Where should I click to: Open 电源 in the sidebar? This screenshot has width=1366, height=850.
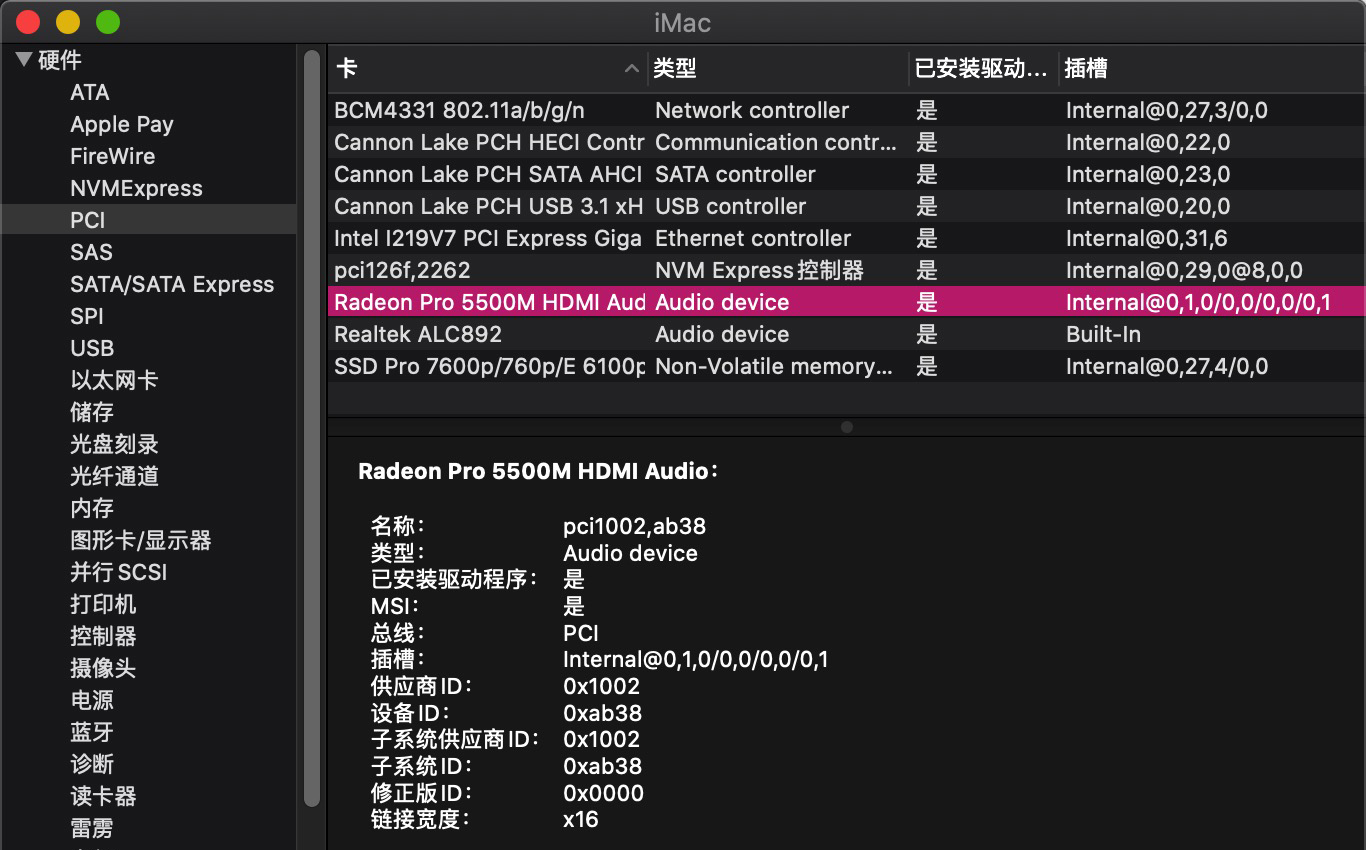(x=92, y=700)
